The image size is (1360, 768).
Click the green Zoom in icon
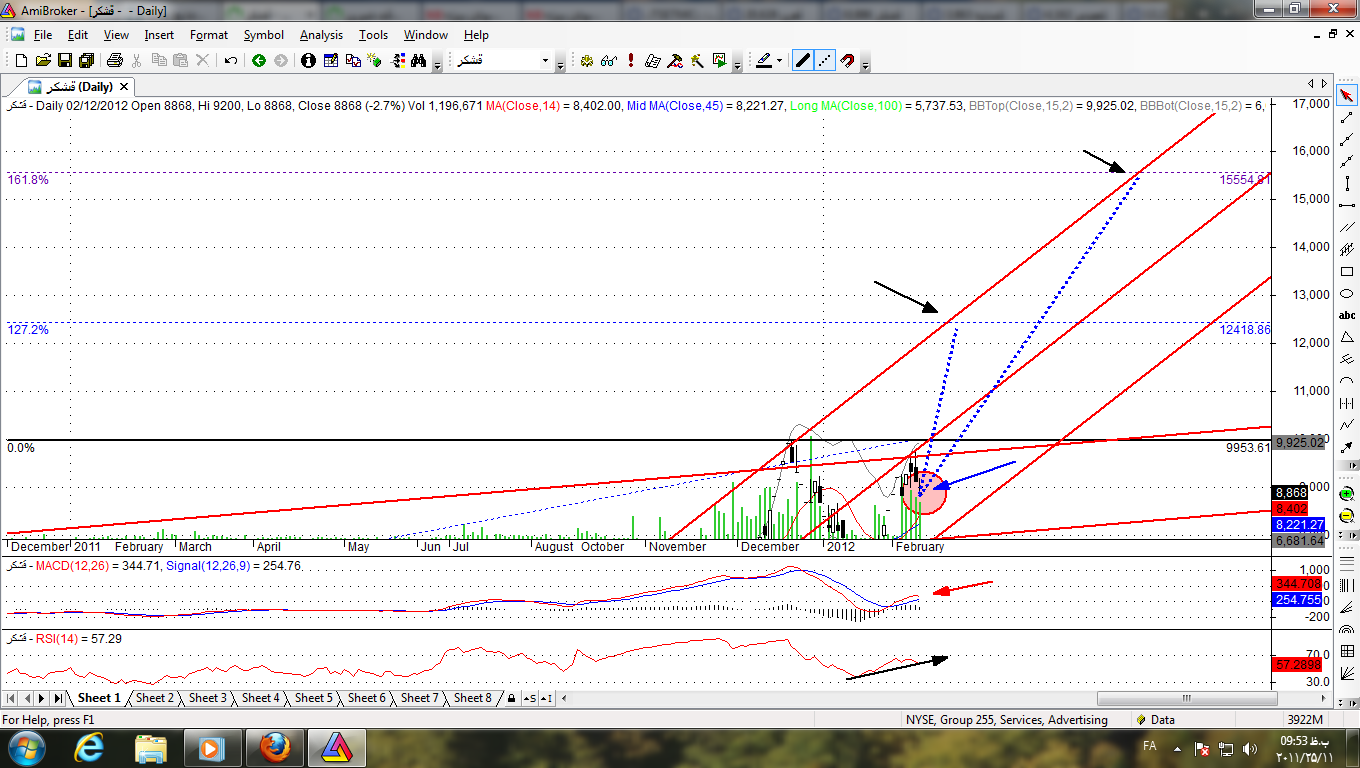pos(1346,494)
